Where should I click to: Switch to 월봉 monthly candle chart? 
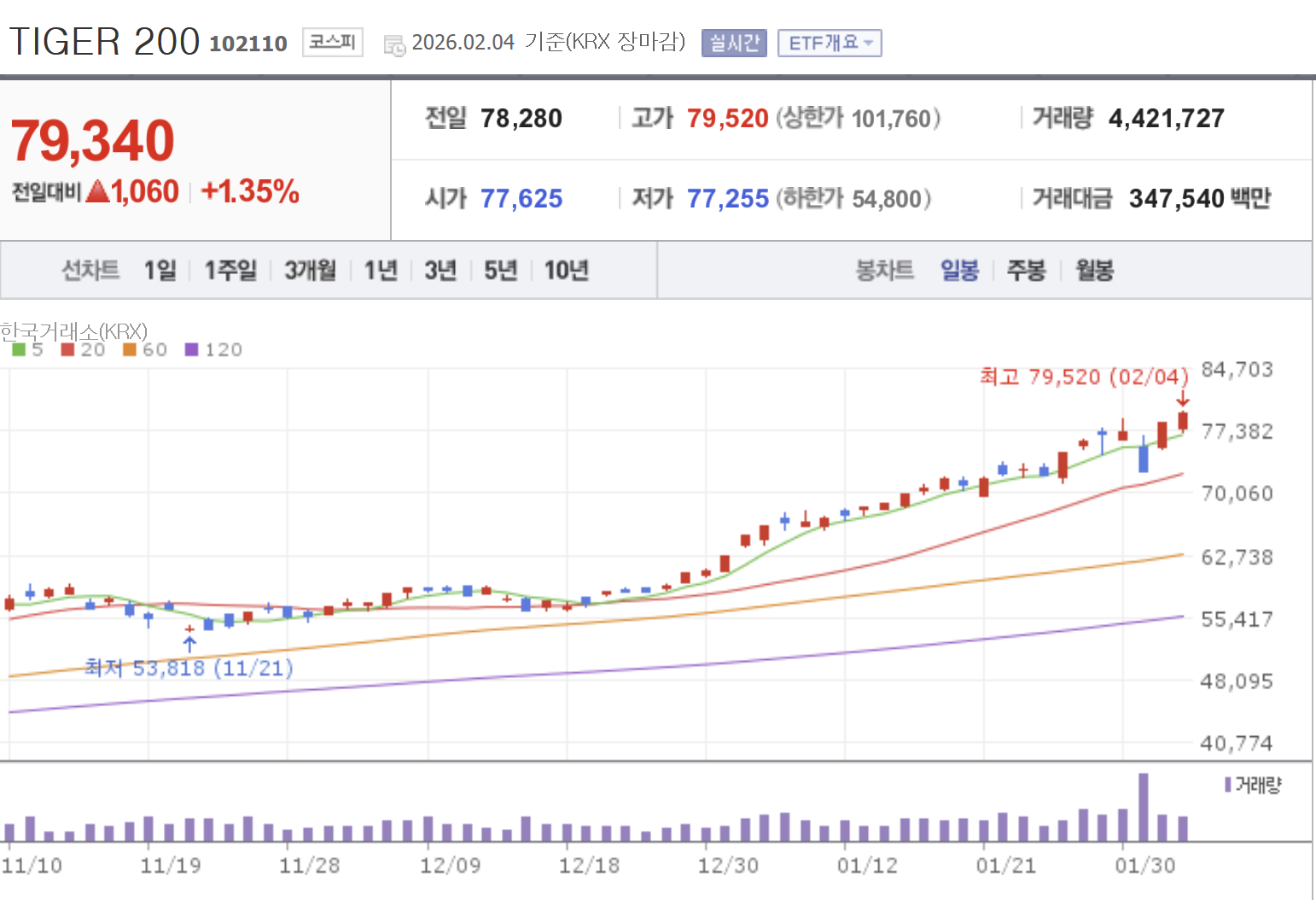[1094, 271]
